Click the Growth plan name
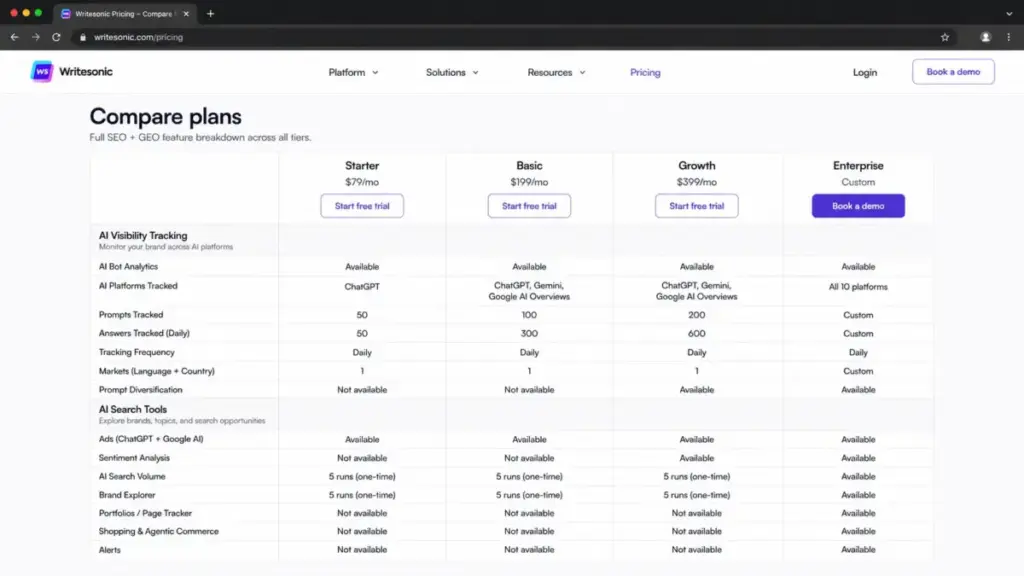Screen dimensions: 1024x576 click(696, 166)
